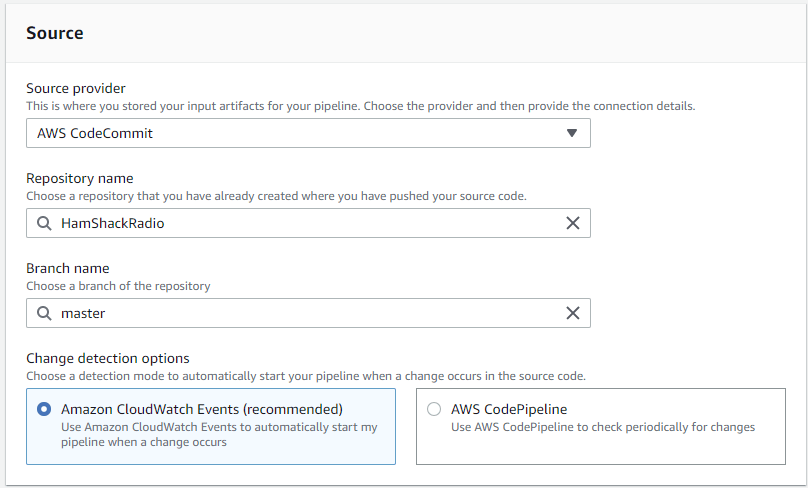
Task: Click the Source provider label
Action: pyautogui.click(x=76, y=88)
